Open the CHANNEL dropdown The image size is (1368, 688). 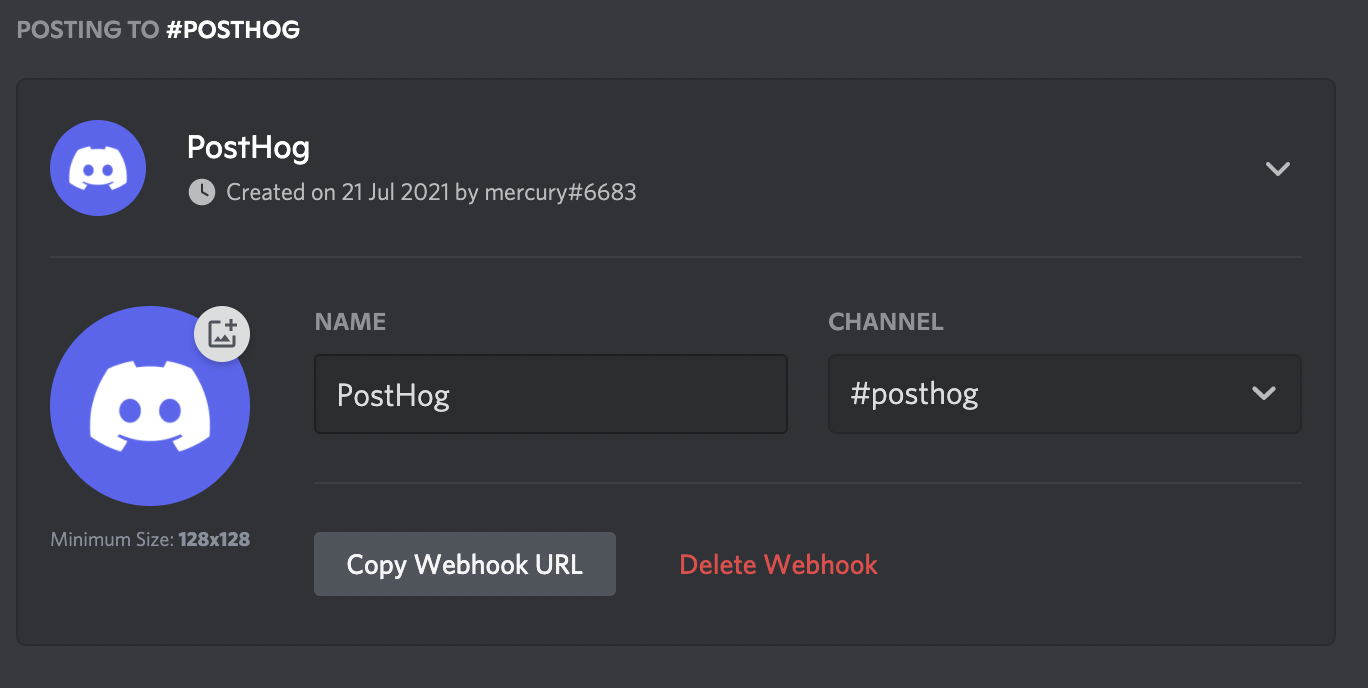click(x=1064, y=394)
